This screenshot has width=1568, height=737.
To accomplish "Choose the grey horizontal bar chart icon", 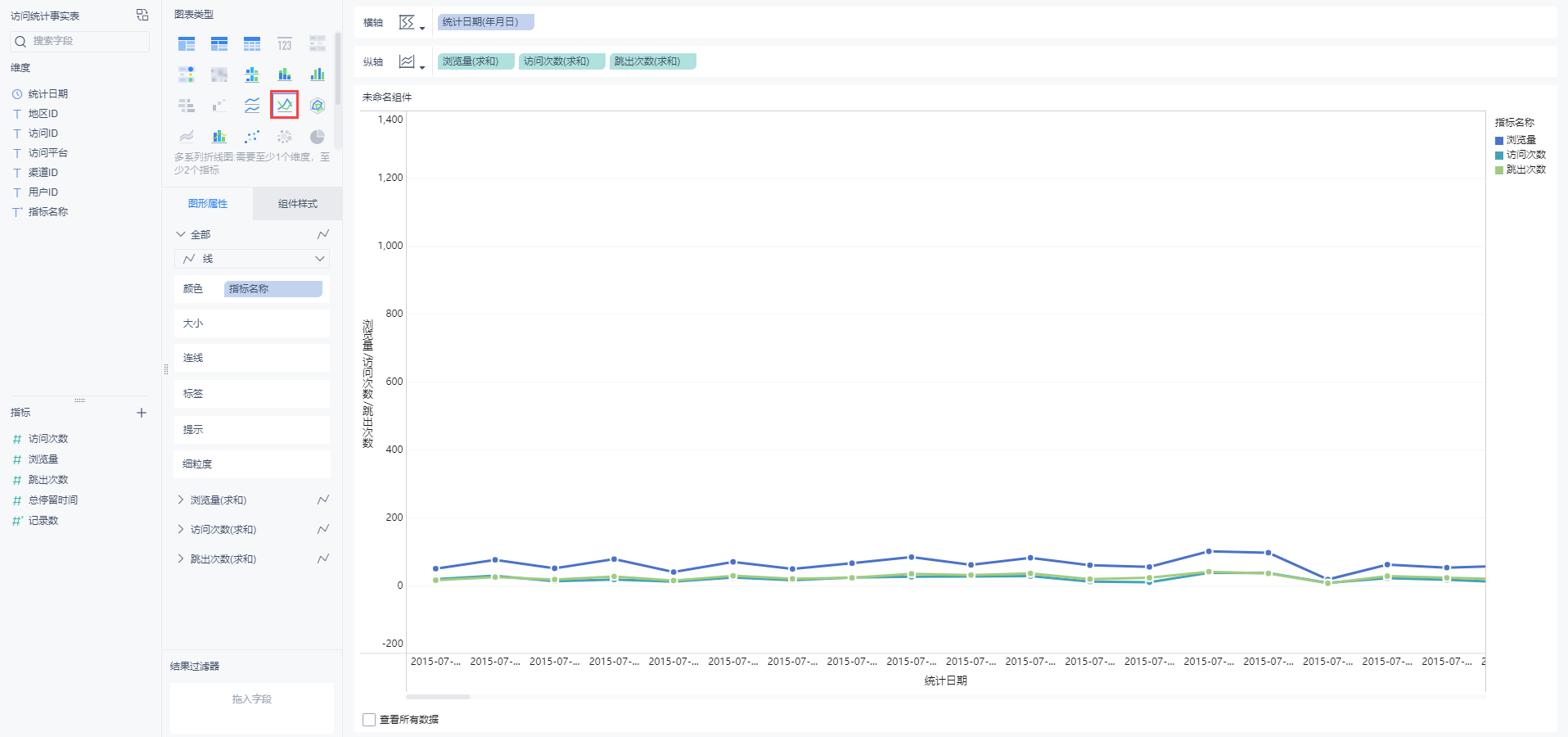I will [x=187, y=106].
